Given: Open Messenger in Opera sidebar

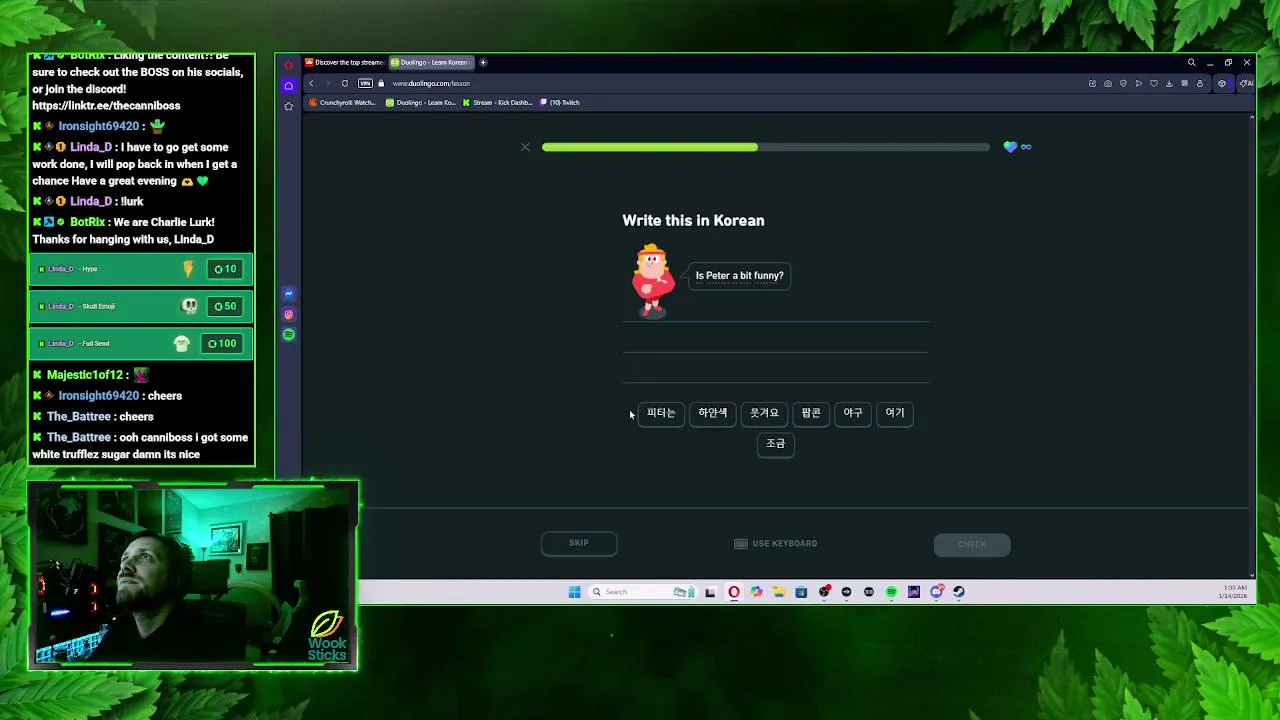Looking at the screenshot, I should coord(289,294).
